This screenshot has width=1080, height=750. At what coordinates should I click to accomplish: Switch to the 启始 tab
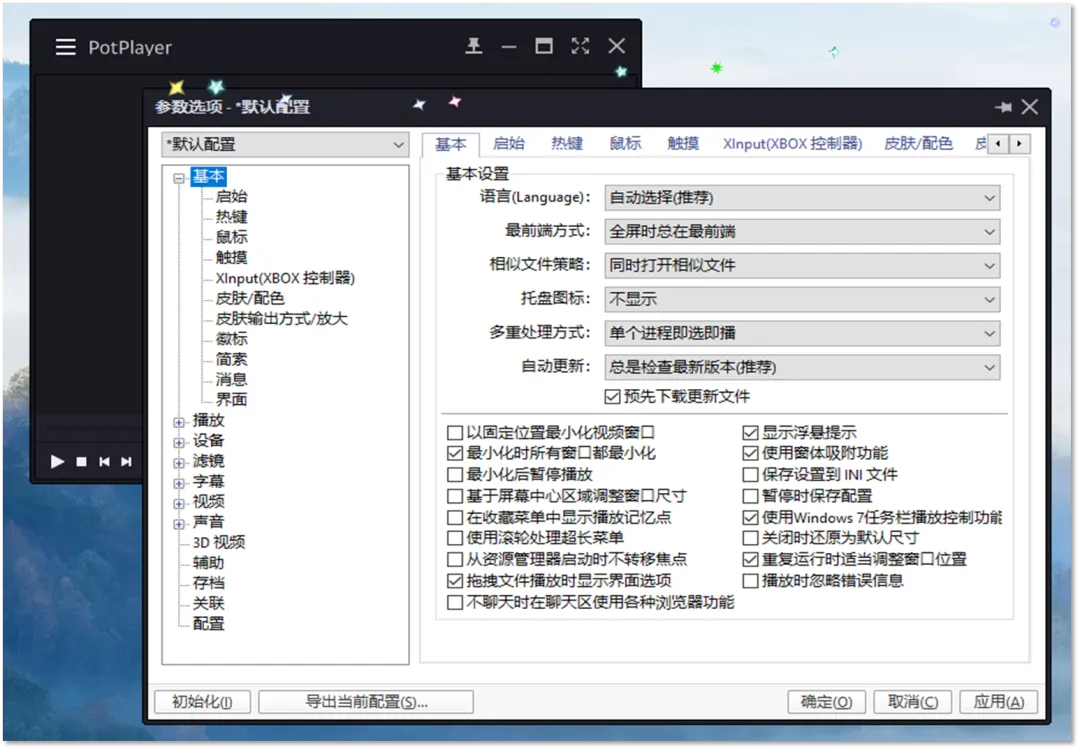point(509,143)
